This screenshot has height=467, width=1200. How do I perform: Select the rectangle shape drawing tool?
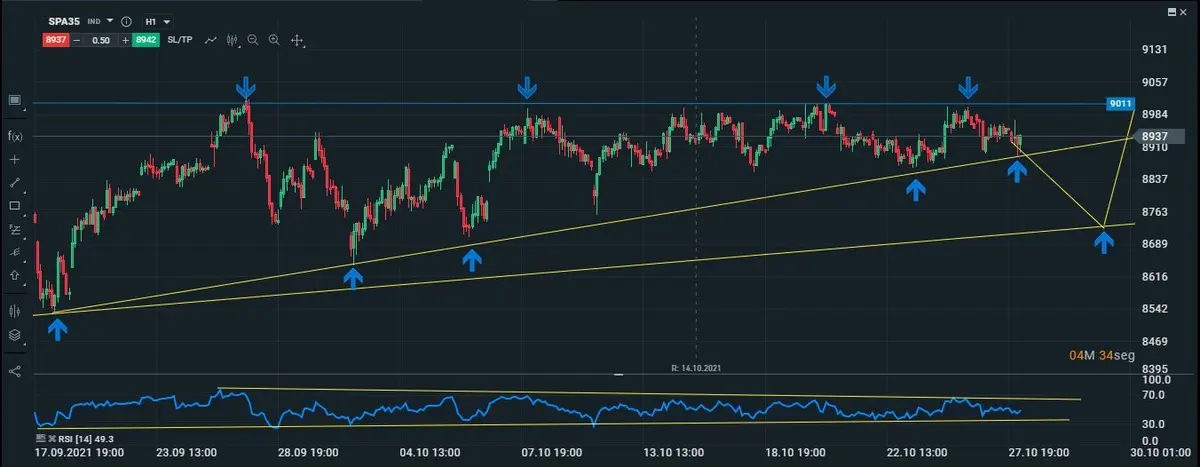(x=15, y=206)
